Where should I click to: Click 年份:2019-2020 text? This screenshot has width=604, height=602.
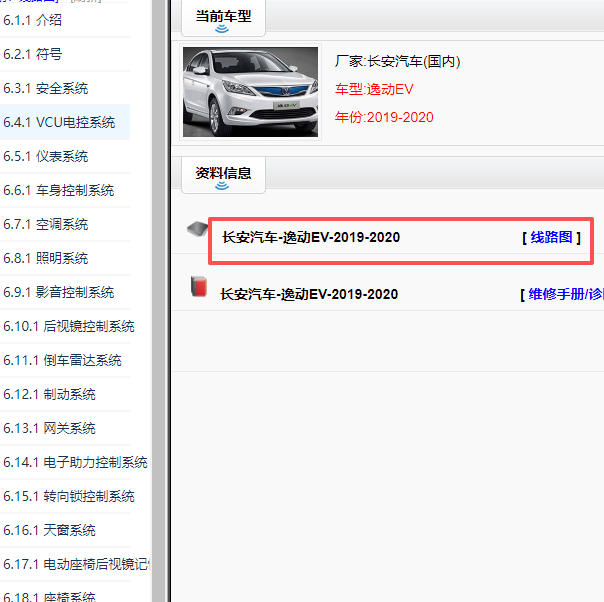pos(384,117)
